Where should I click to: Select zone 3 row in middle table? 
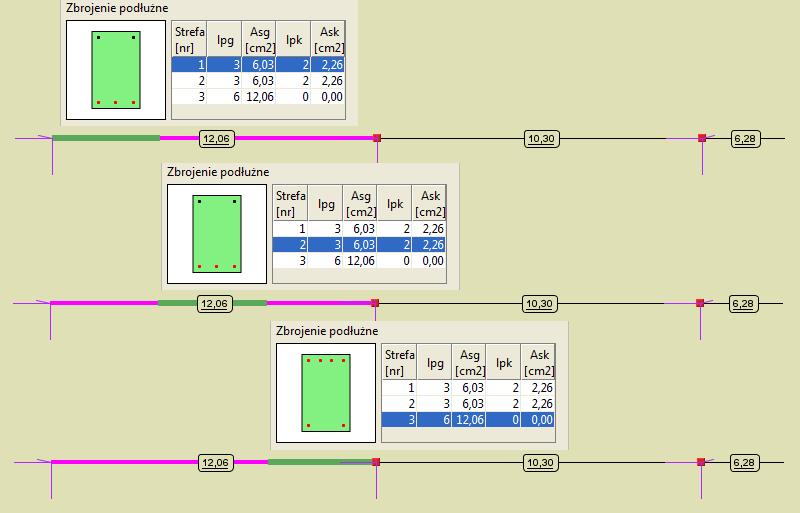359,260
